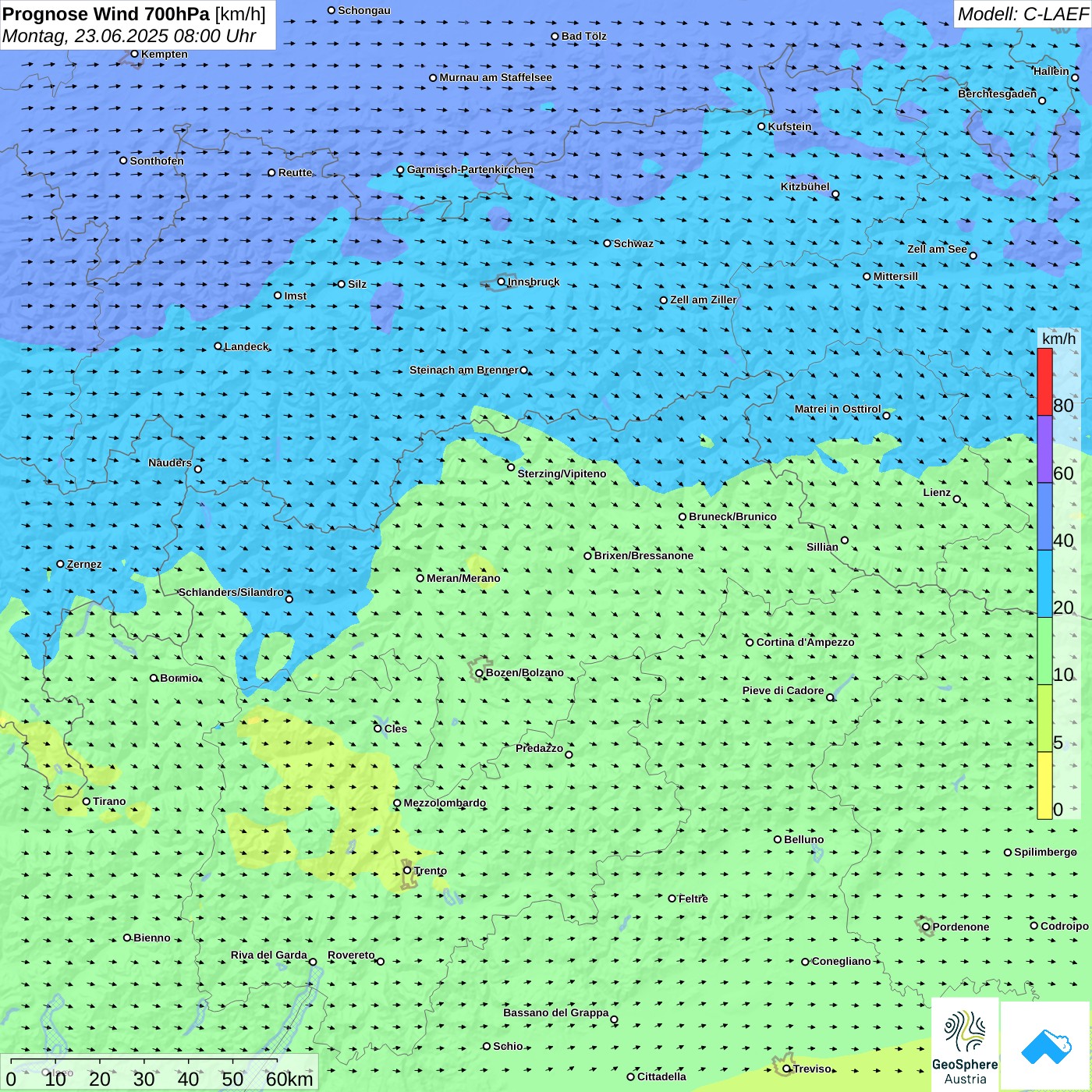
Task: Click the Modell: C-LAEF label
Action: coord(1023,14)
